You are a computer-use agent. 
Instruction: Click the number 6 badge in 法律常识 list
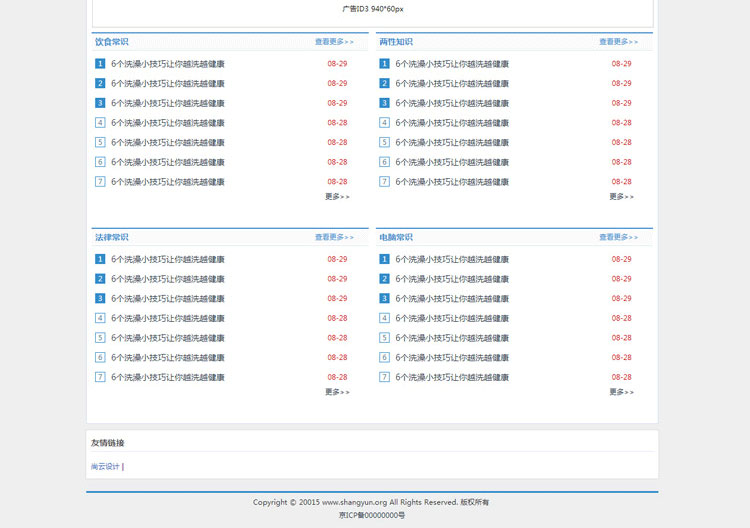click(100, 358)
